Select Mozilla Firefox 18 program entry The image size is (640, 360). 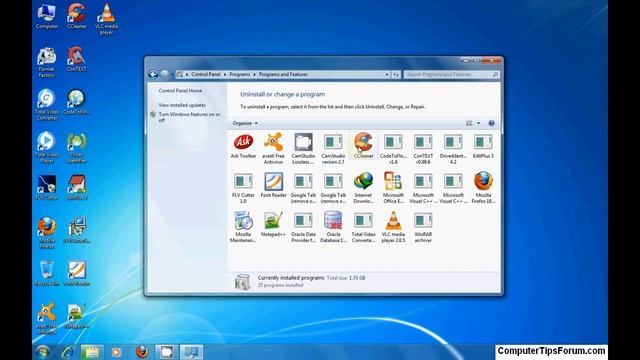click(x=483, y=188)
